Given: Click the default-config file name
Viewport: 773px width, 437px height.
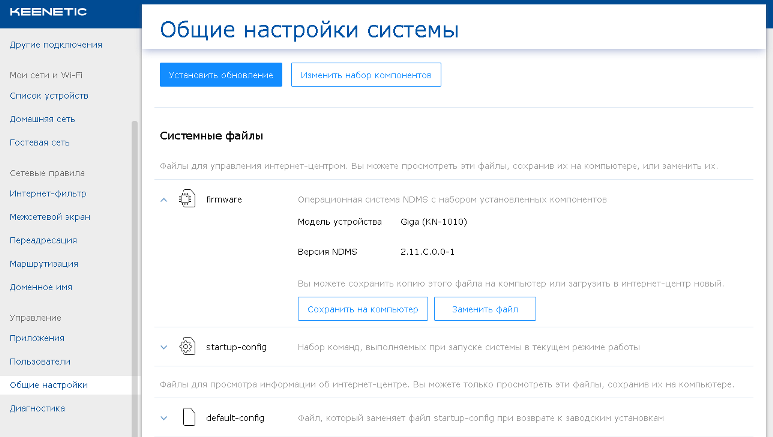Looking at the screenshot, I should point(235,418).
